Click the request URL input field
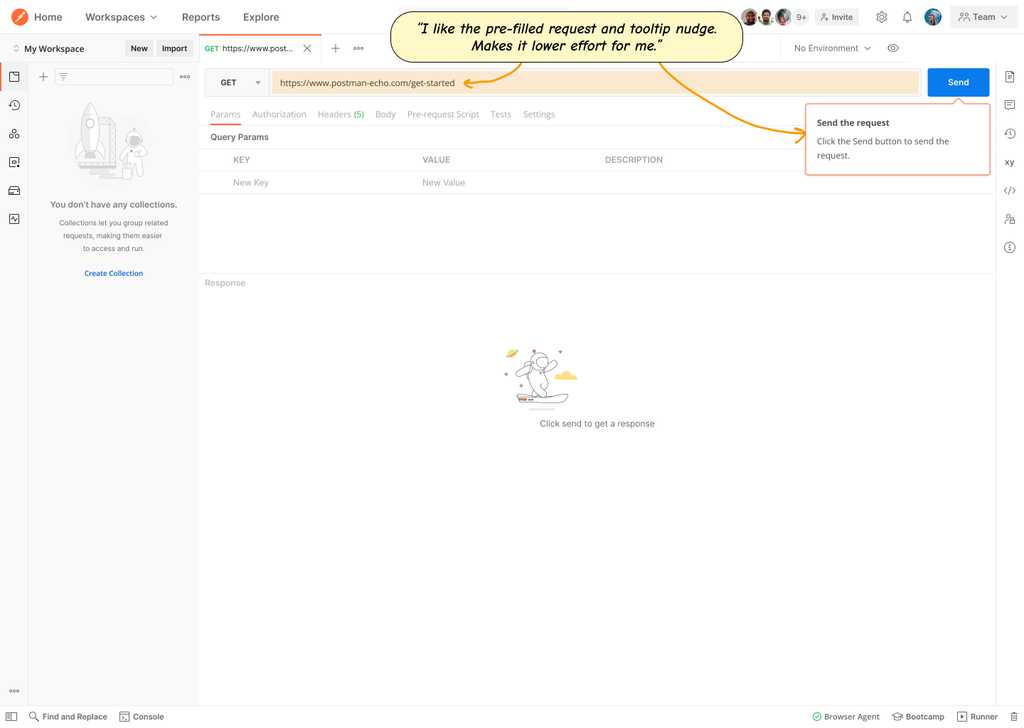Viewport: 1024px width, 728px height. click(595, 83)
